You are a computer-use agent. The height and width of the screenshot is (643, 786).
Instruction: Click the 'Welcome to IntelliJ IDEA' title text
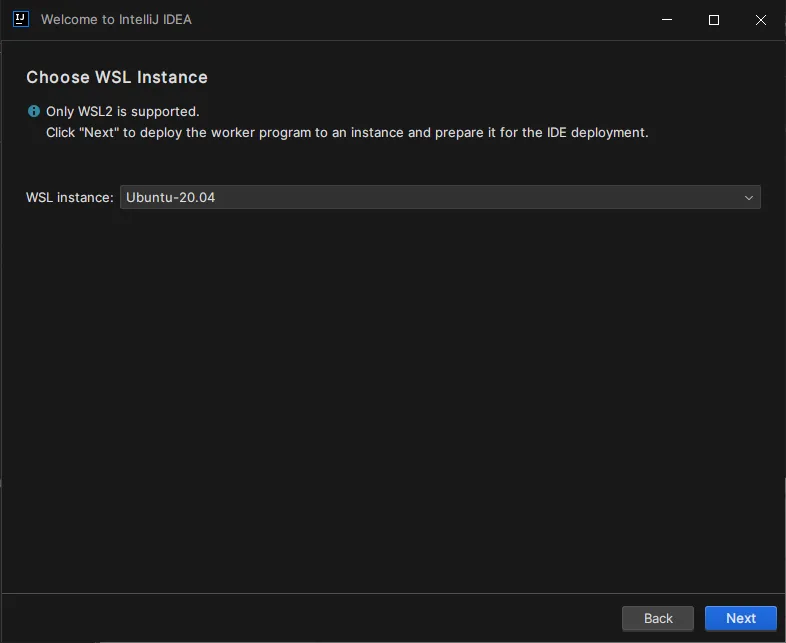[116, 20]
